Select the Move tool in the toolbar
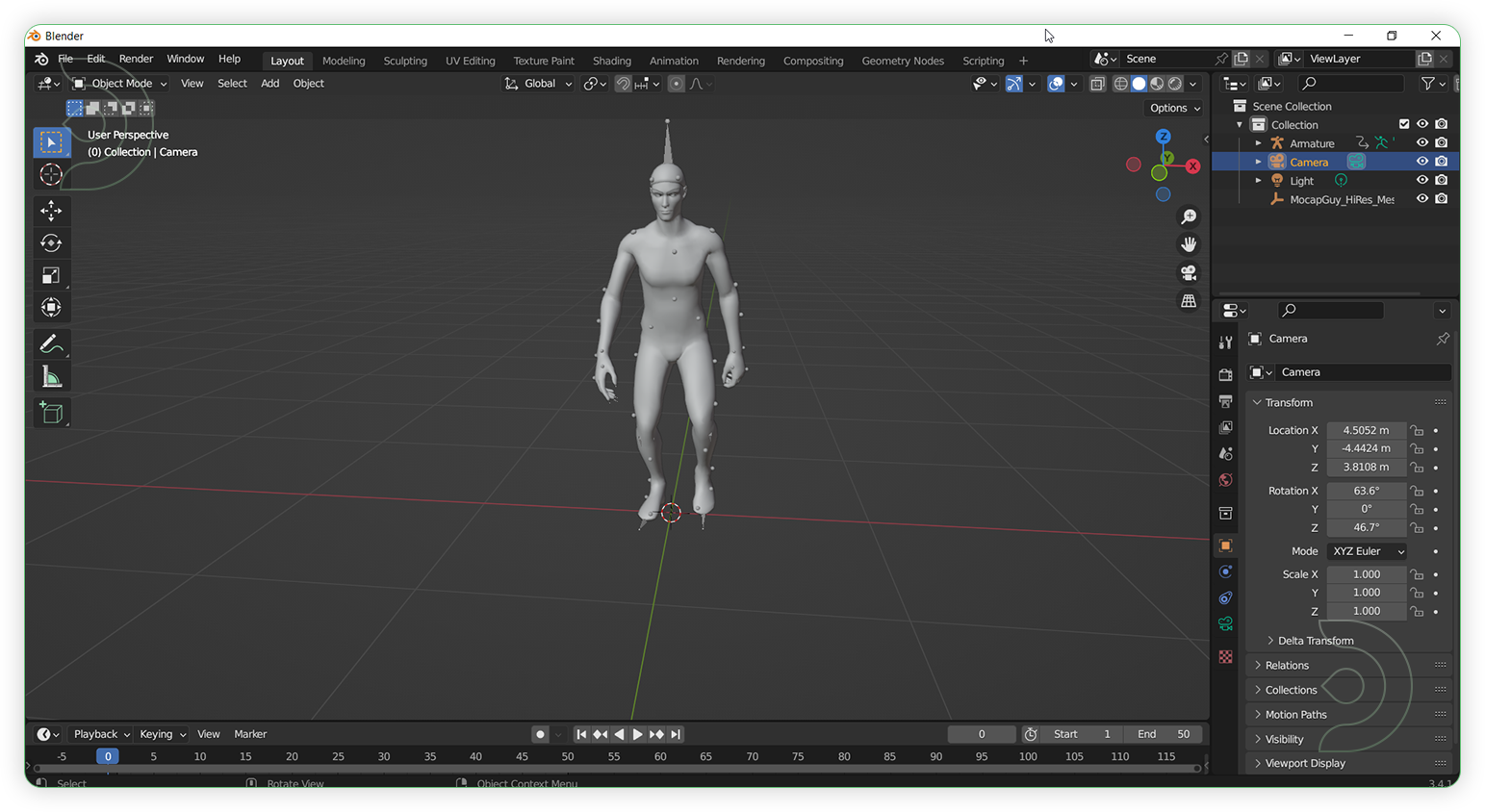 coord(51,211)
